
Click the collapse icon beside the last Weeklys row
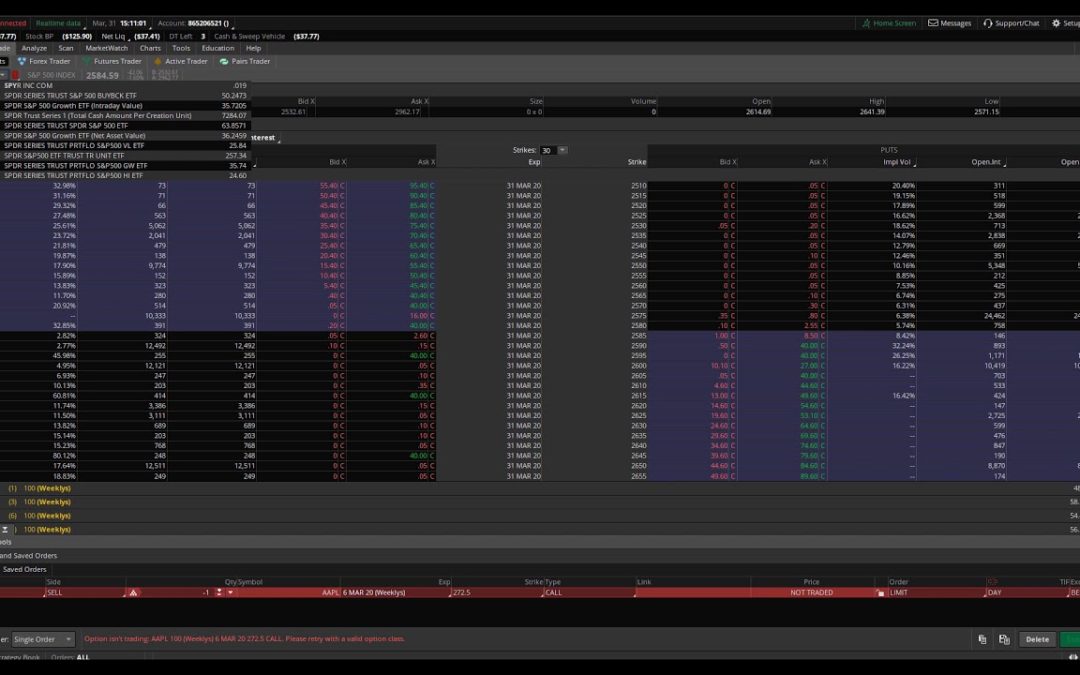coord(5,530)
